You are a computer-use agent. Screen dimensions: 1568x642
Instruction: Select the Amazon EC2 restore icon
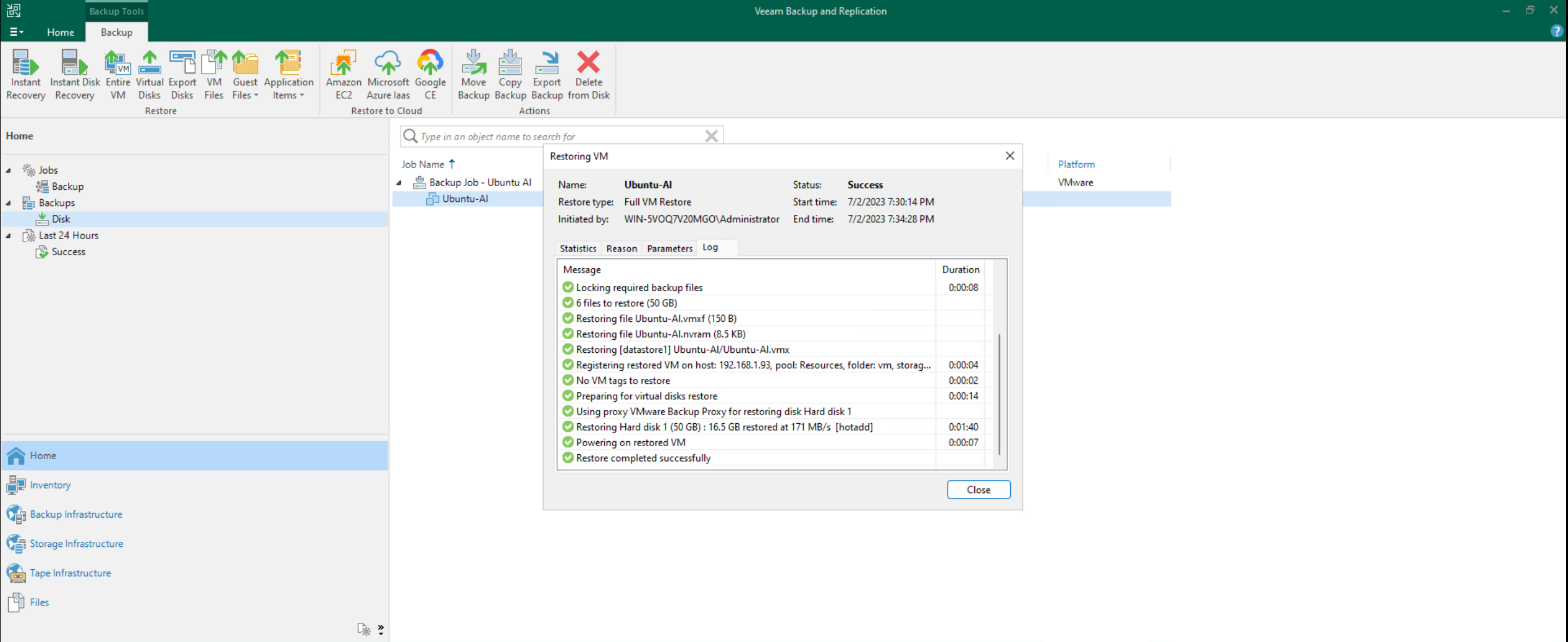[344, 75]
